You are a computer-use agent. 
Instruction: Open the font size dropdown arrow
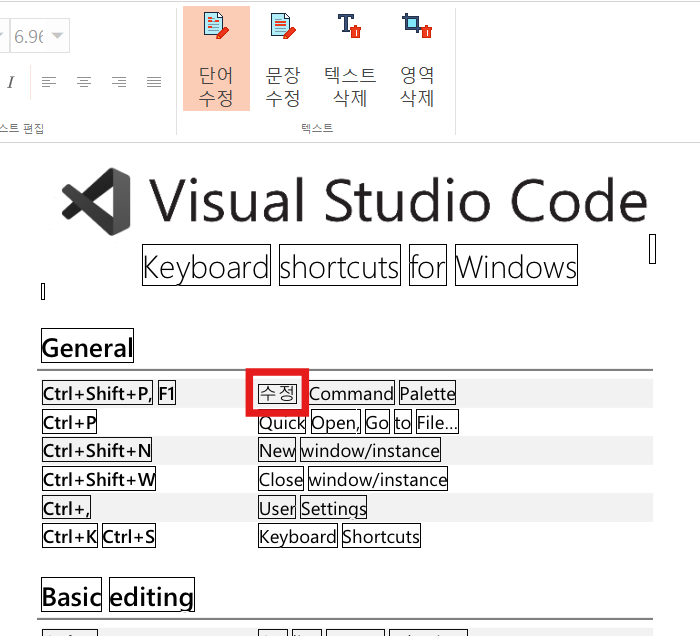point(58,35)
